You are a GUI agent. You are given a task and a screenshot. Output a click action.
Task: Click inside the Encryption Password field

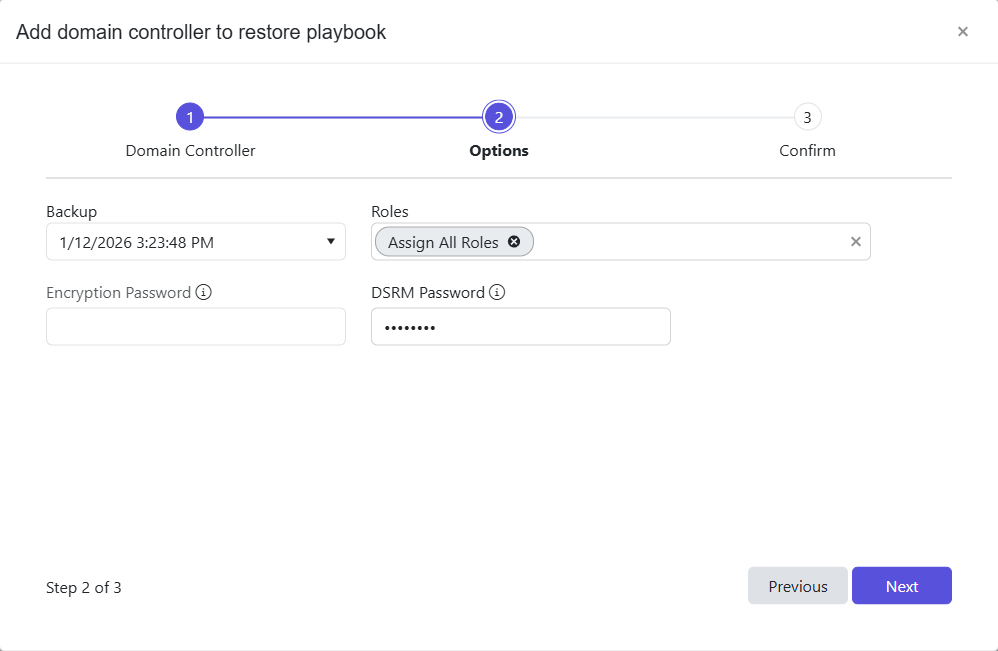click(196, 326)
